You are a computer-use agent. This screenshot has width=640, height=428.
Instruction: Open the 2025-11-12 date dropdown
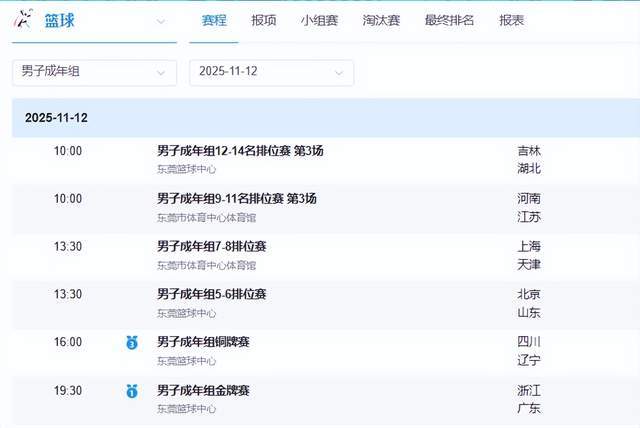pos(271,72)
